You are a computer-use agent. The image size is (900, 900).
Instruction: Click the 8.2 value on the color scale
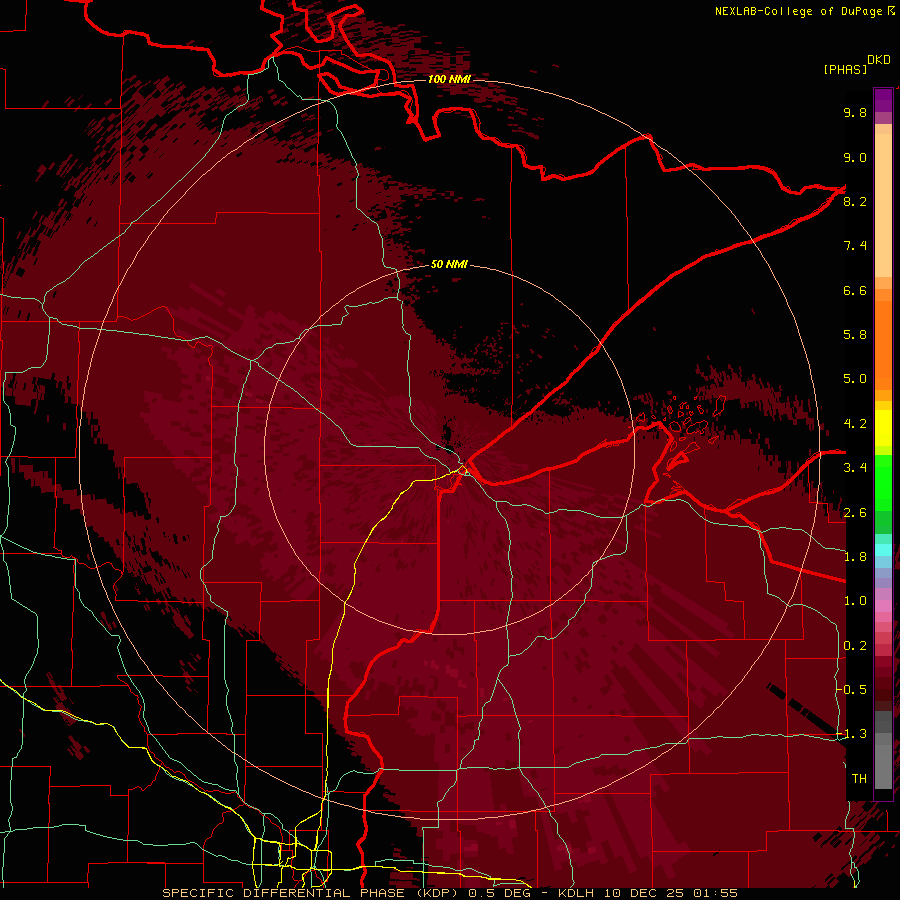[x=855, y=201]
